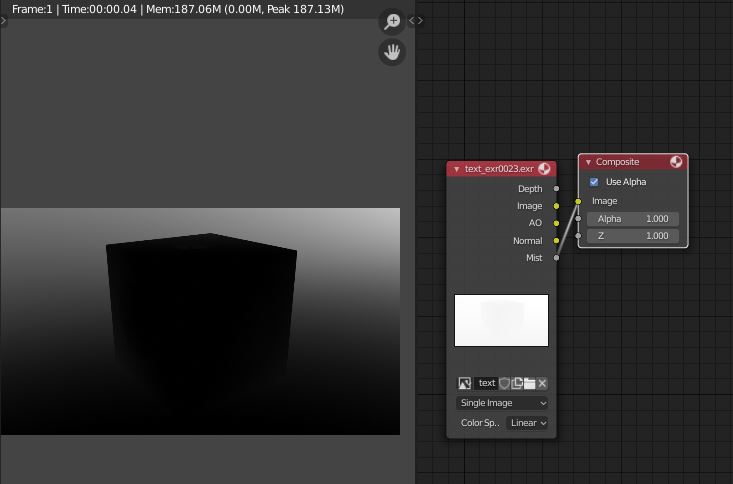
Task: Click the region toggle arrows beside zoom icon
Action: pos(416,21)
